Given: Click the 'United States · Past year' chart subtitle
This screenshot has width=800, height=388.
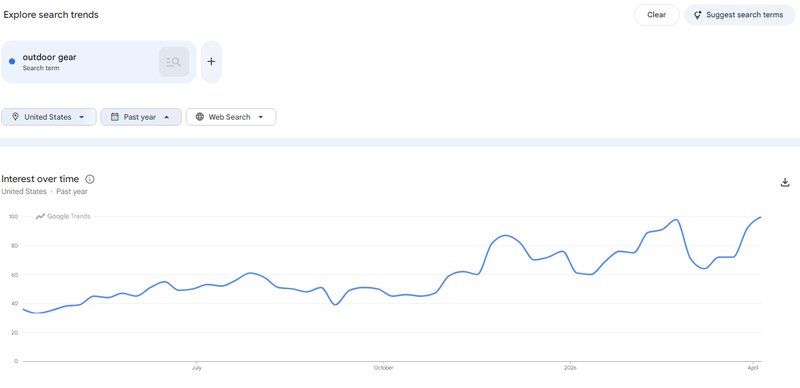Looking at the screenshot, I should [x=44, y=191].
